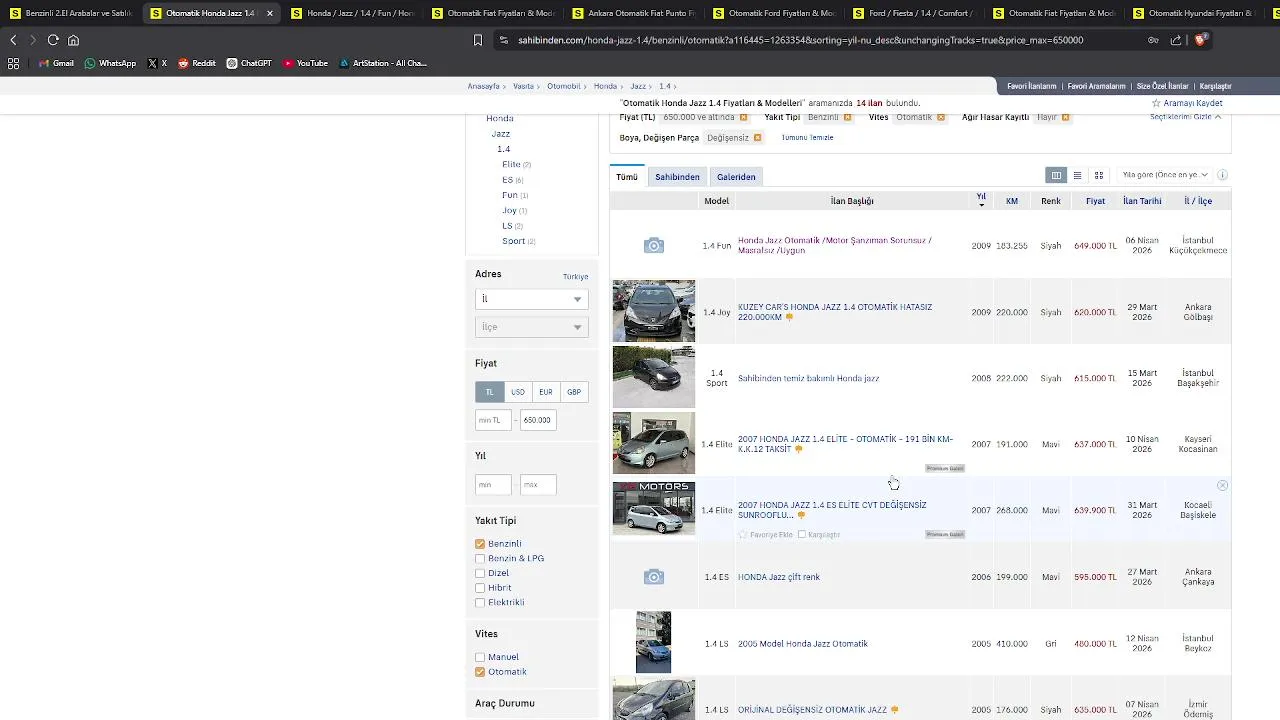The height and width of the screenshot is (720, 1280).
Task: Switch to Otomatik Hyundai Fiyatları browser tab
Action: pyautogui.click(x=1194, y=13)
